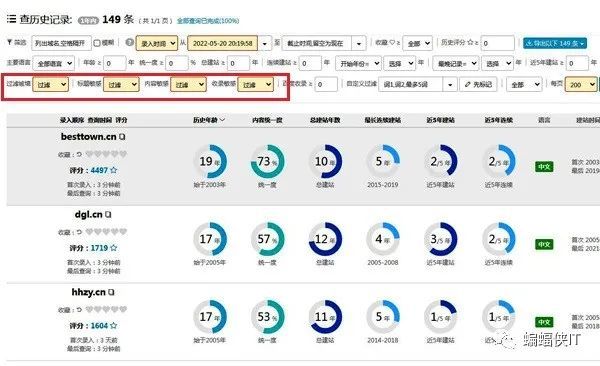Open score link 1719 for dgl.cn

tap(99, 248)
